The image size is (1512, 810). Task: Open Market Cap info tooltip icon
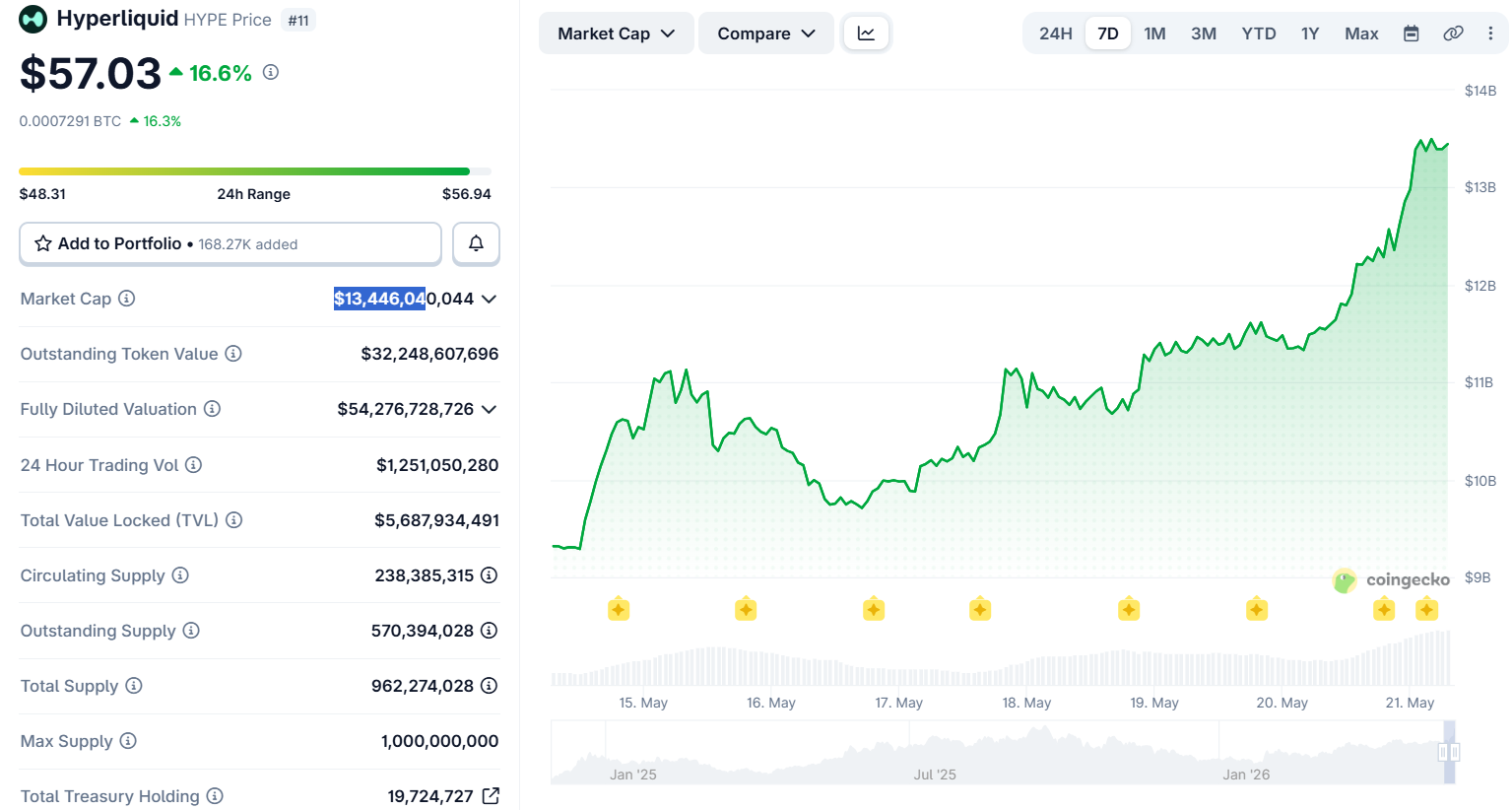[127, 299]
